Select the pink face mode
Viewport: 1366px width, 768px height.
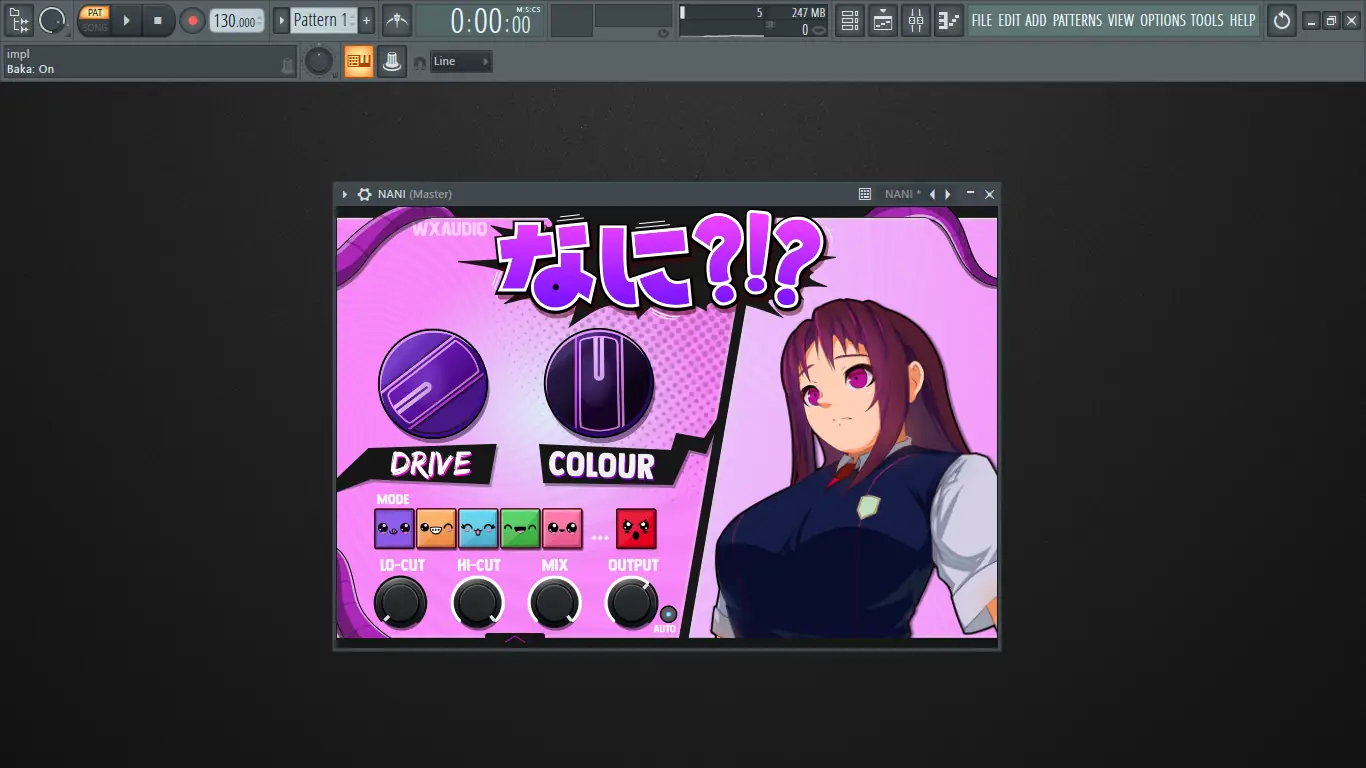click(562, 528)
